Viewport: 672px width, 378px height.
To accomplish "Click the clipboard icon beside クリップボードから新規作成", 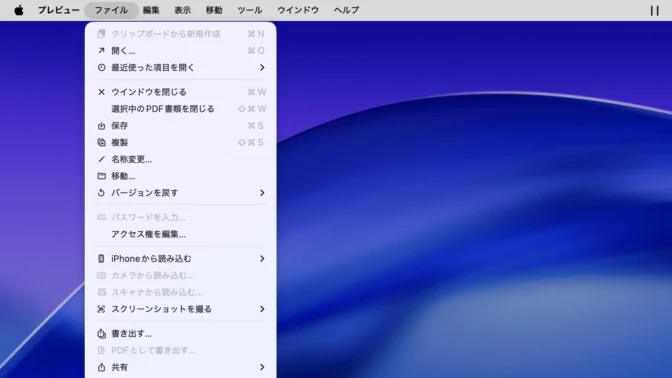I will (x=101, y=34).
